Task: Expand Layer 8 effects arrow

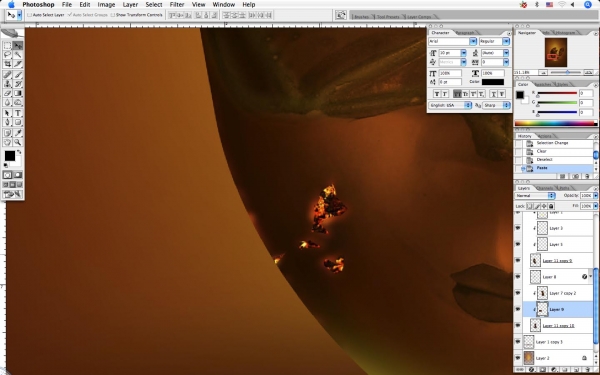Action: (x=591, y=277)
